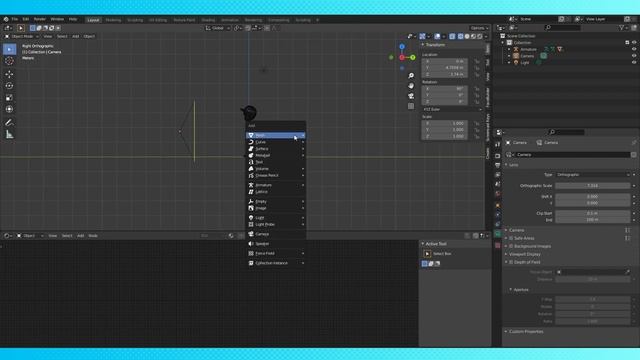
Task: Click the Location Y value field
Action: (x=444, y=68)
